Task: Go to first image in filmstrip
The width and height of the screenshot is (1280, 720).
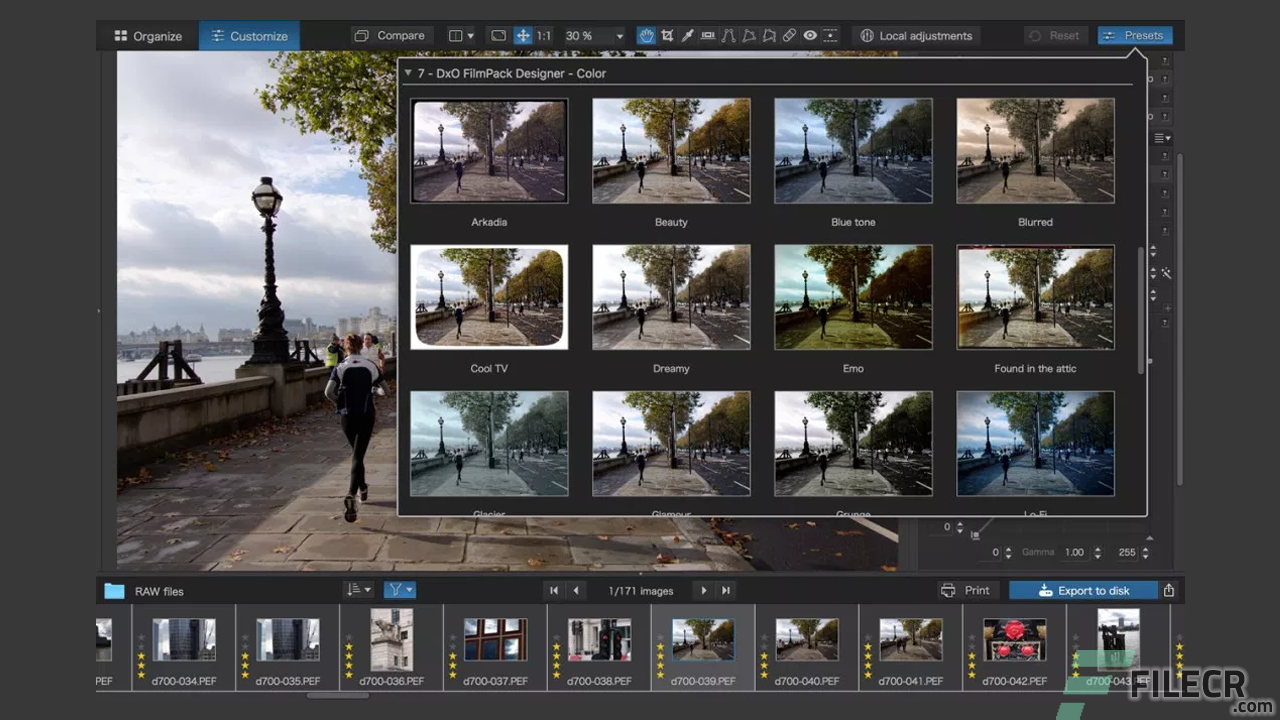Action: tap(554, 591)
